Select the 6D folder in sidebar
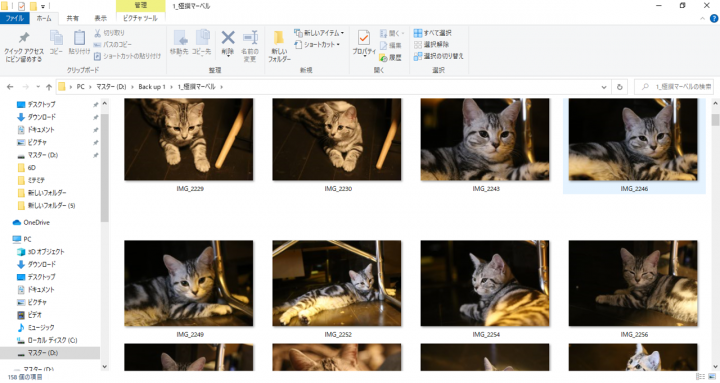 click(x=31, y=168)
